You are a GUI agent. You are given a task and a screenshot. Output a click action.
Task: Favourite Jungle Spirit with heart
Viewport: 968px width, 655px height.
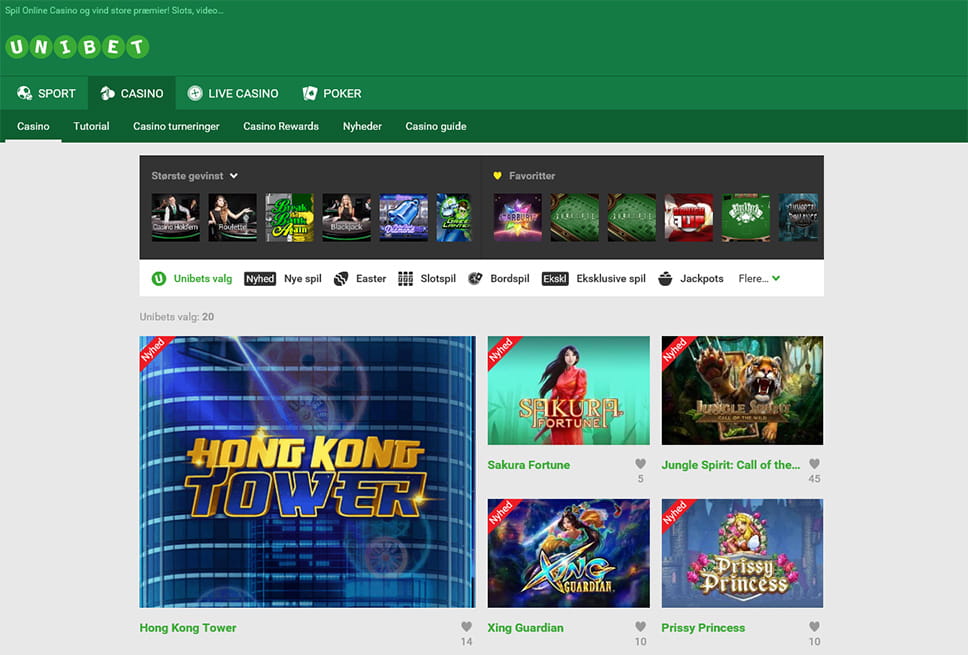click(x=814, y=464)
